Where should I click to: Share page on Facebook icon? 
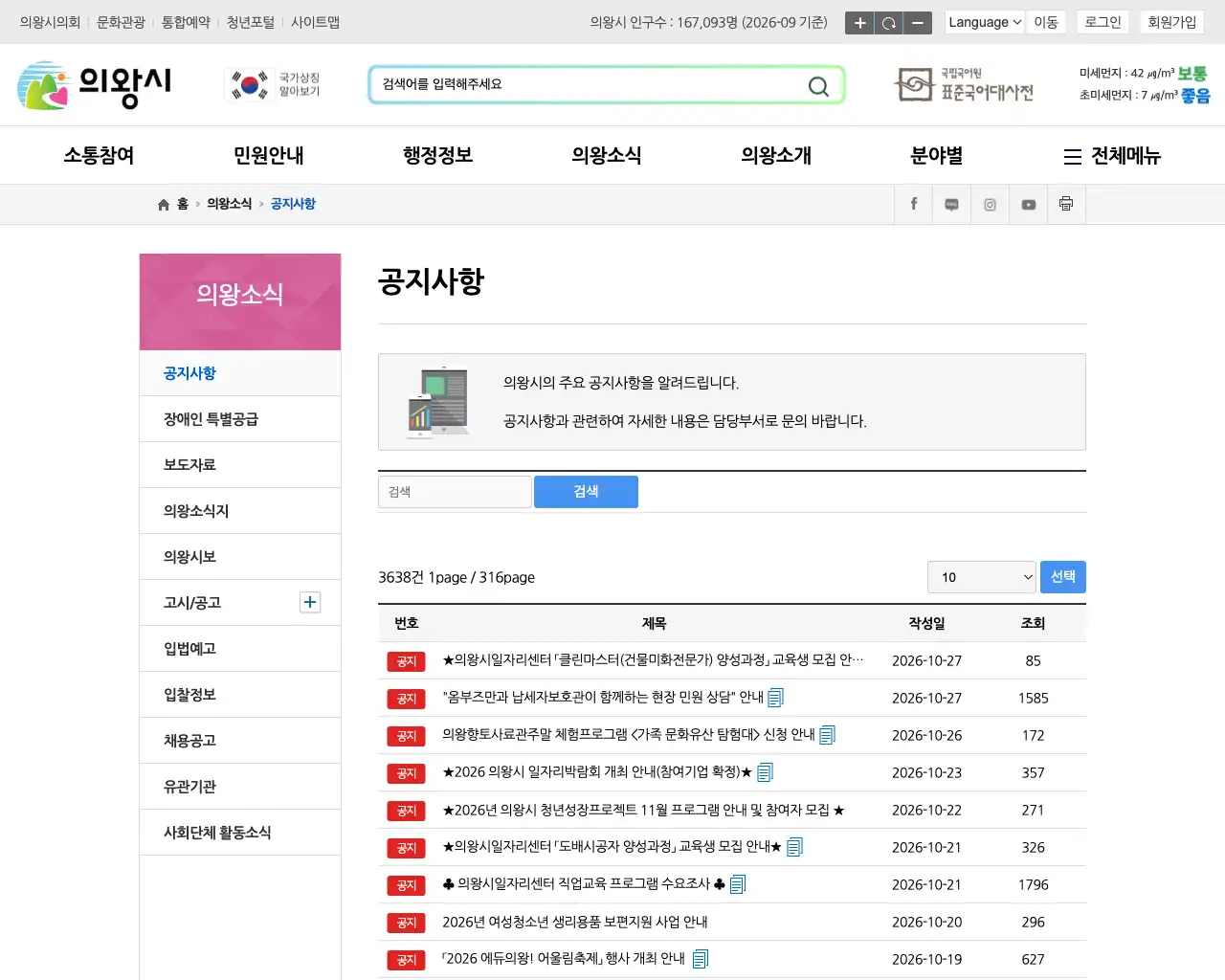tap(914, 204)
